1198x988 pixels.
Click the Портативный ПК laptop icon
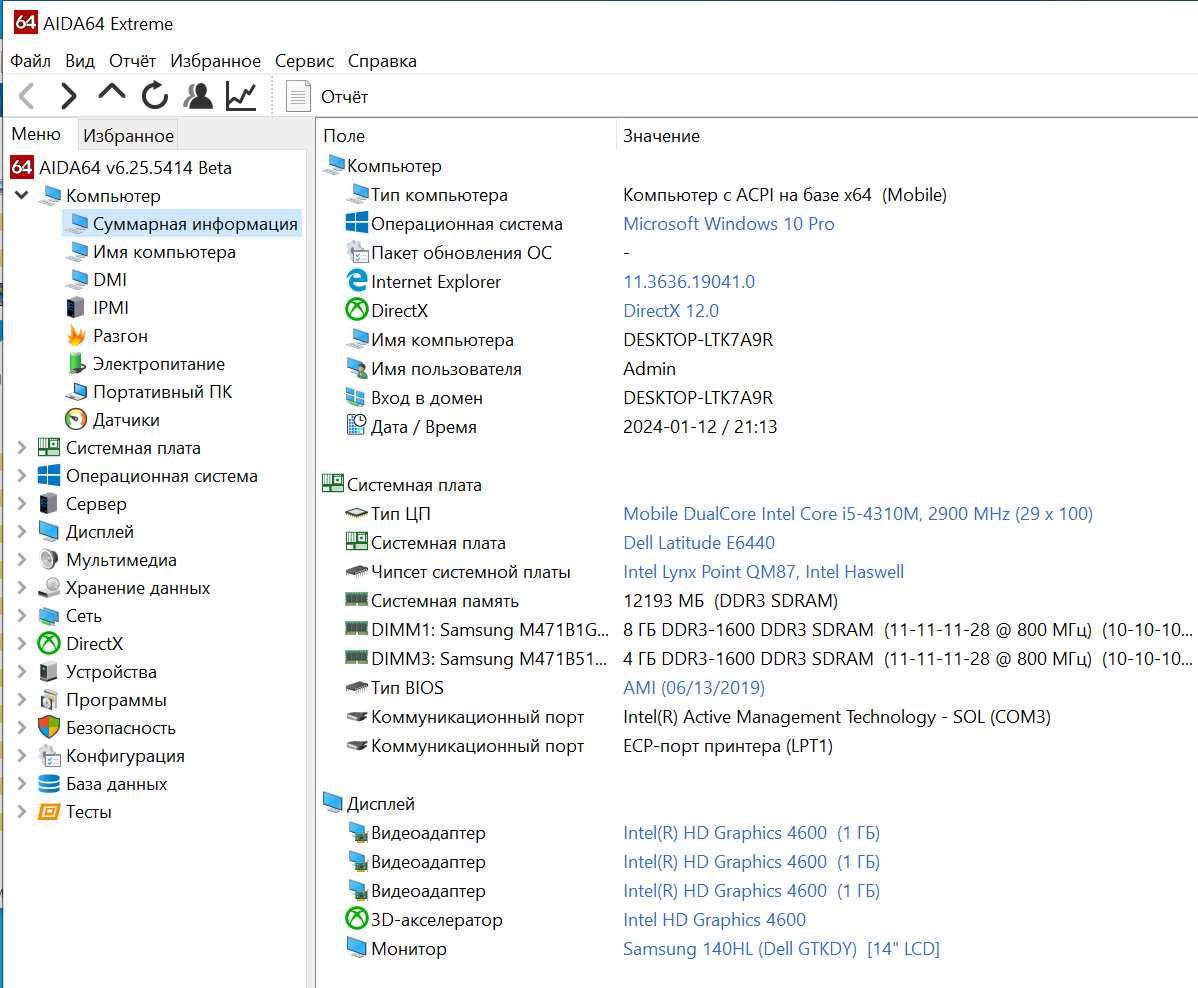76,391
